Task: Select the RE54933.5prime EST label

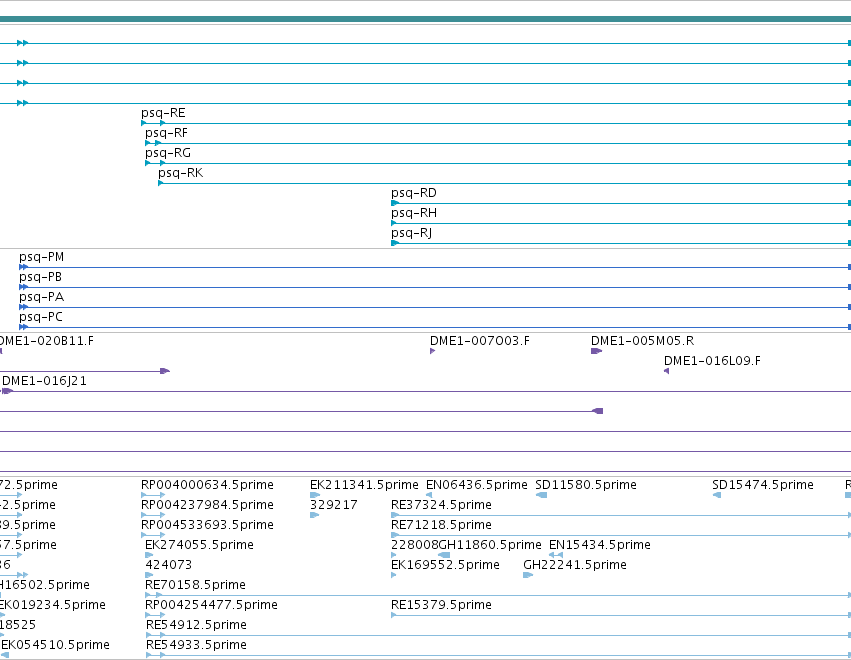Action: pyautogui.click(x=196, y=645)
